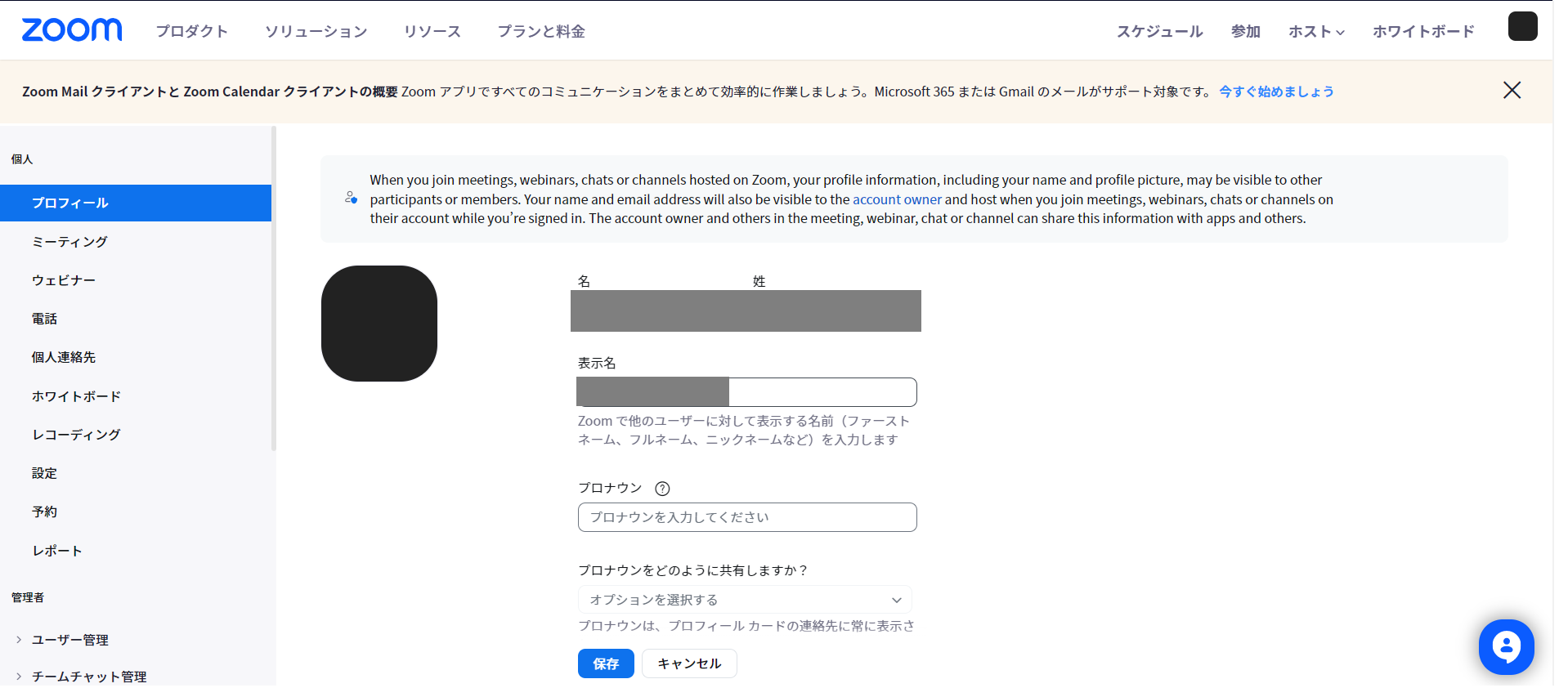1568x688 pixels.
Task: Select ミーティング in the sidebar
Action: click(69, 242)
